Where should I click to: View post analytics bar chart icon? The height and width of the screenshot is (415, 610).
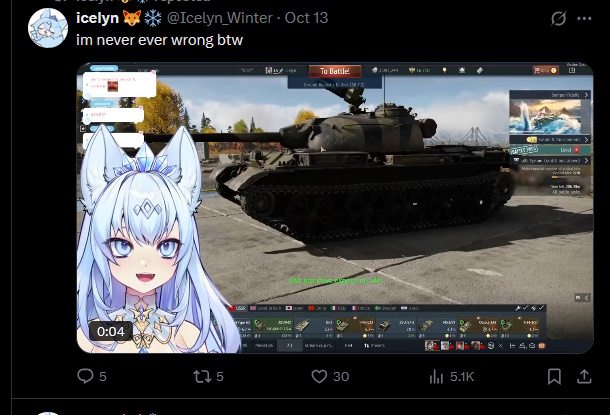[x=436, y=376]
